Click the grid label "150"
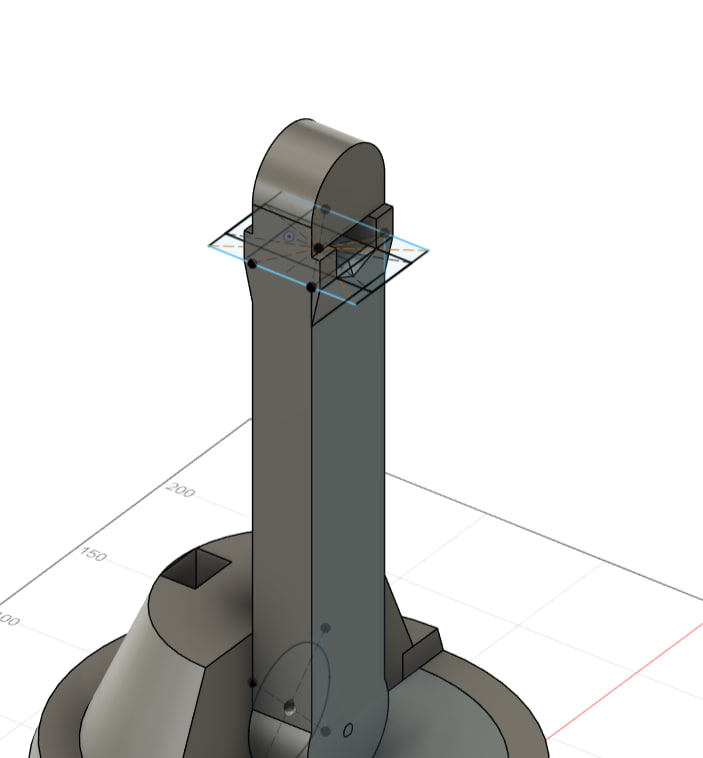The height and width of the screenshot is (758, 703). coord(93,554)
